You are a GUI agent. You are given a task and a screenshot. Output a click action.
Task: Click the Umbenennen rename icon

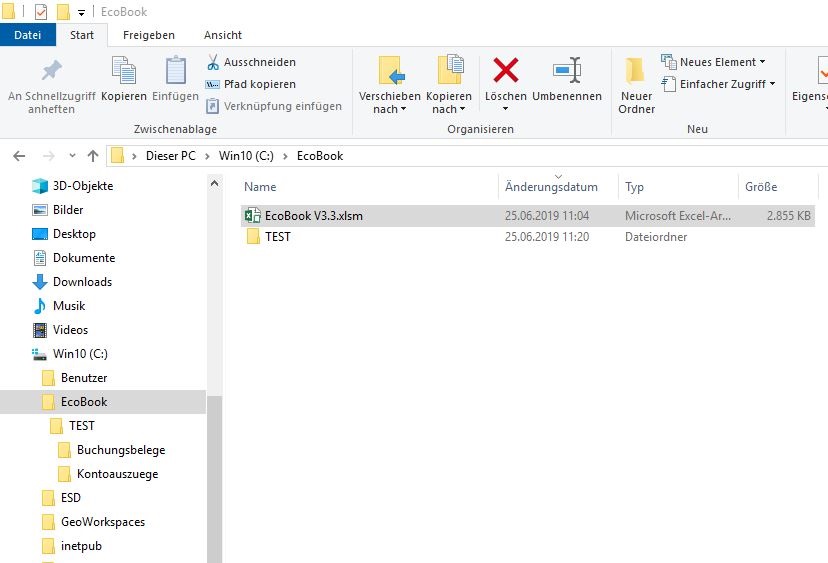[x=567, y=71]
